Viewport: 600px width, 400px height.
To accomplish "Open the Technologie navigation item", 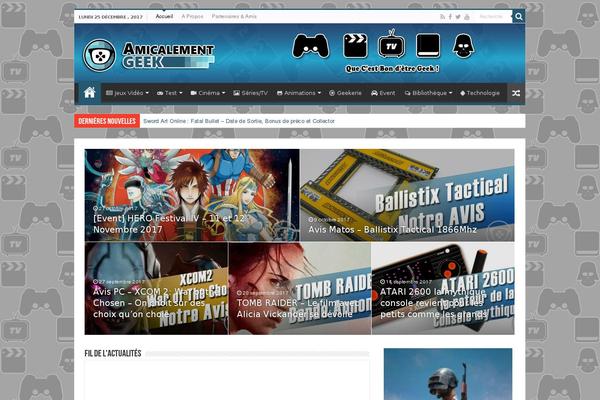I will click(x=479, y=93).
